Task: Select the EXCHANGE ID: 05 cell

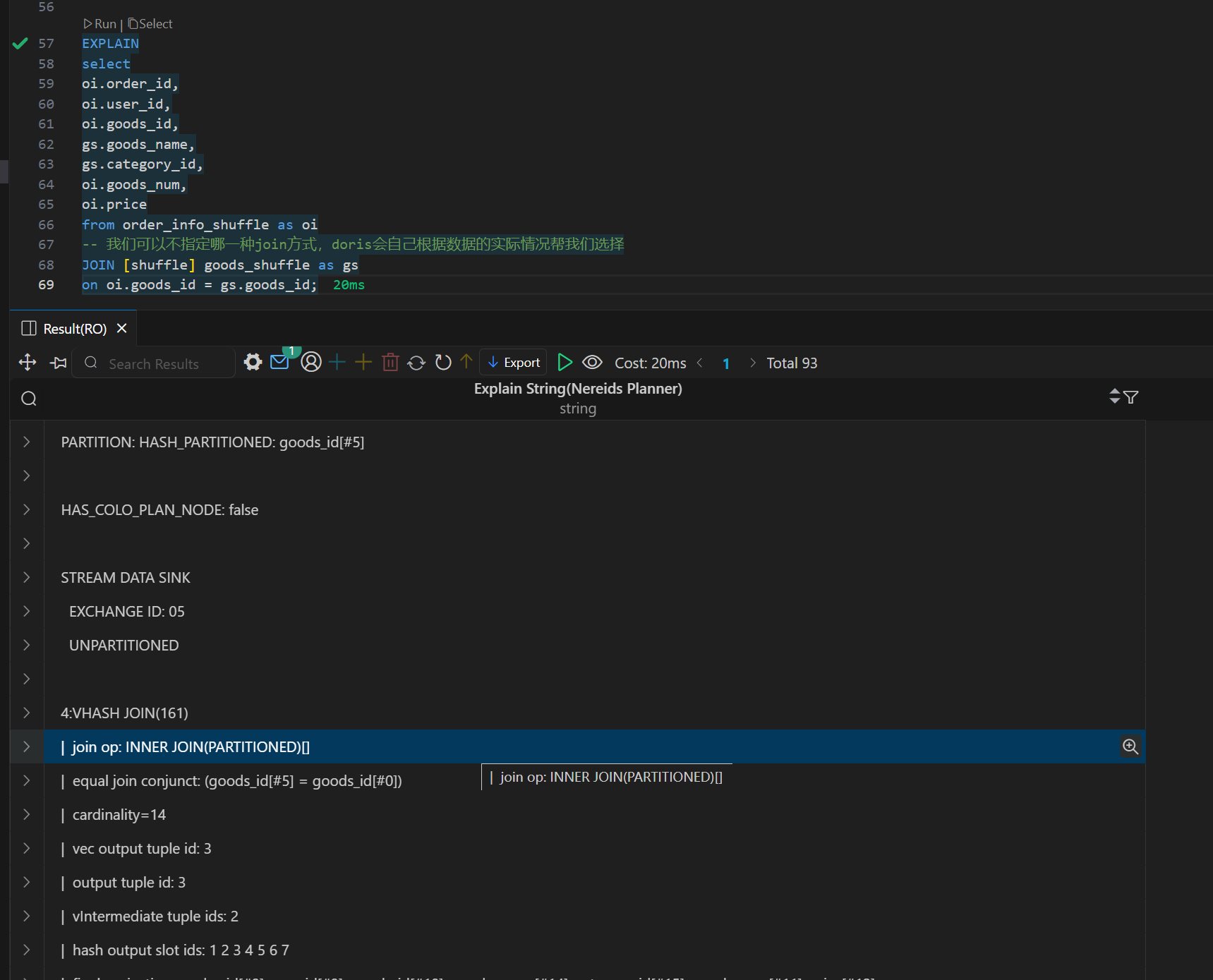Action: click(594, 612)
